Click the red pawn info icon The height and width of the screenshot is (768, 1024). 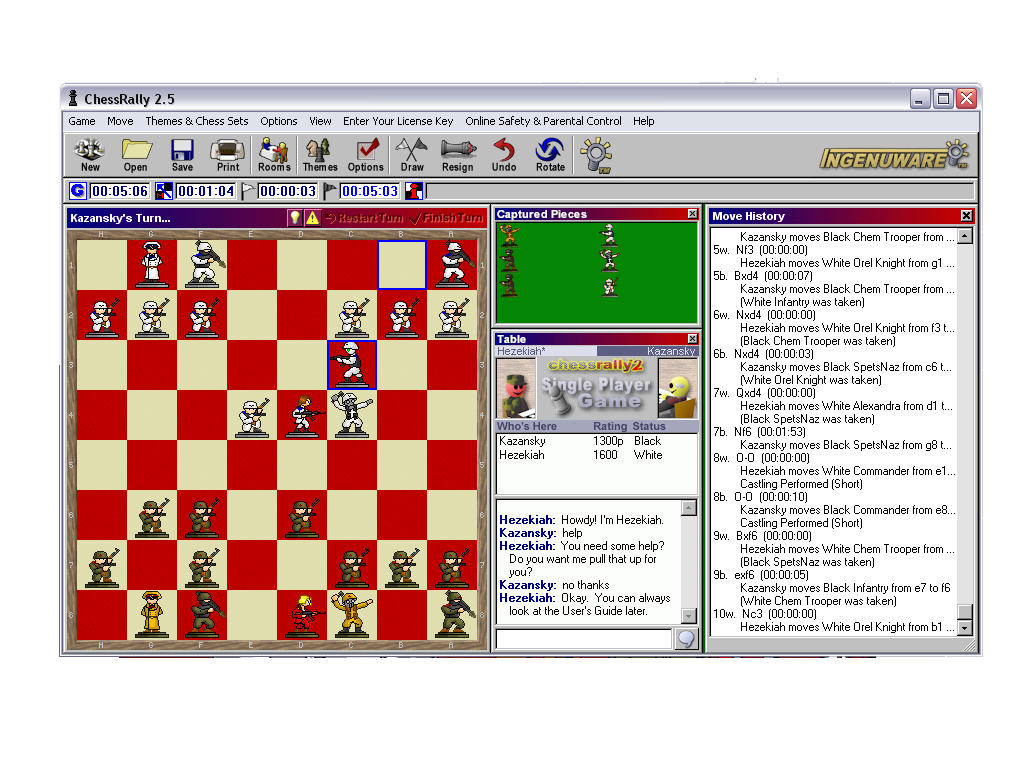413,191
